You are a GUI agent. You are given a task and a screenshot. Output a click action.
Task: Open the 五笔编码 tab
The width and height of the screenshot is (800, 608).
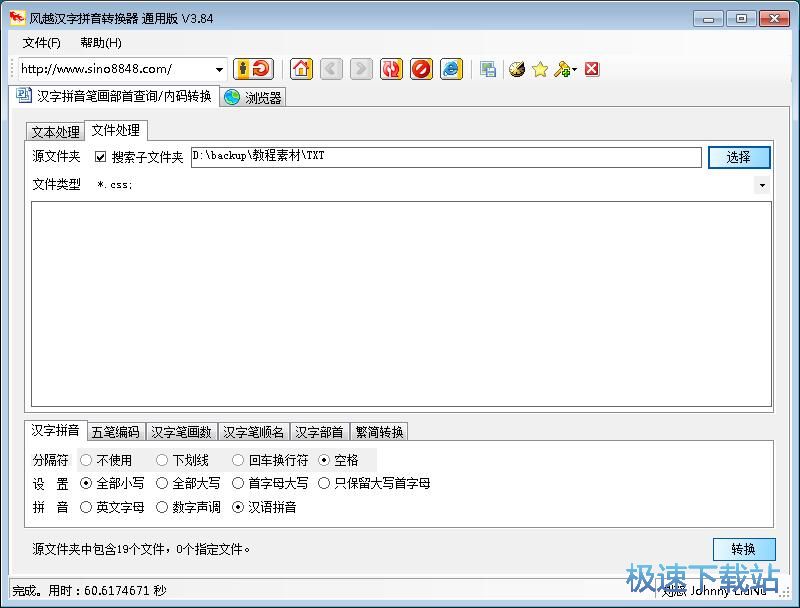click(116, 432)
